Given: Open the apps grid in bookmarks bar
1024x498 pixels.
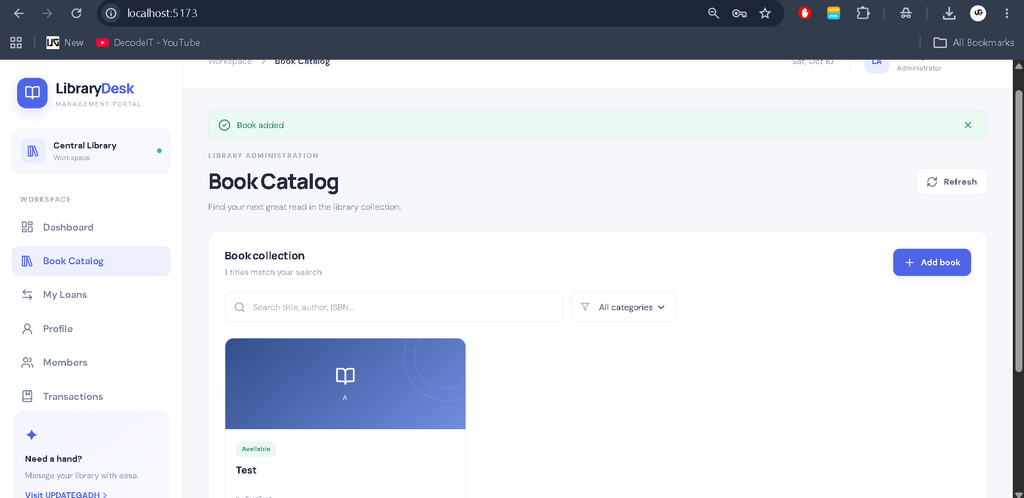Looking at the screenshot, I should click(x=16, y=42).
